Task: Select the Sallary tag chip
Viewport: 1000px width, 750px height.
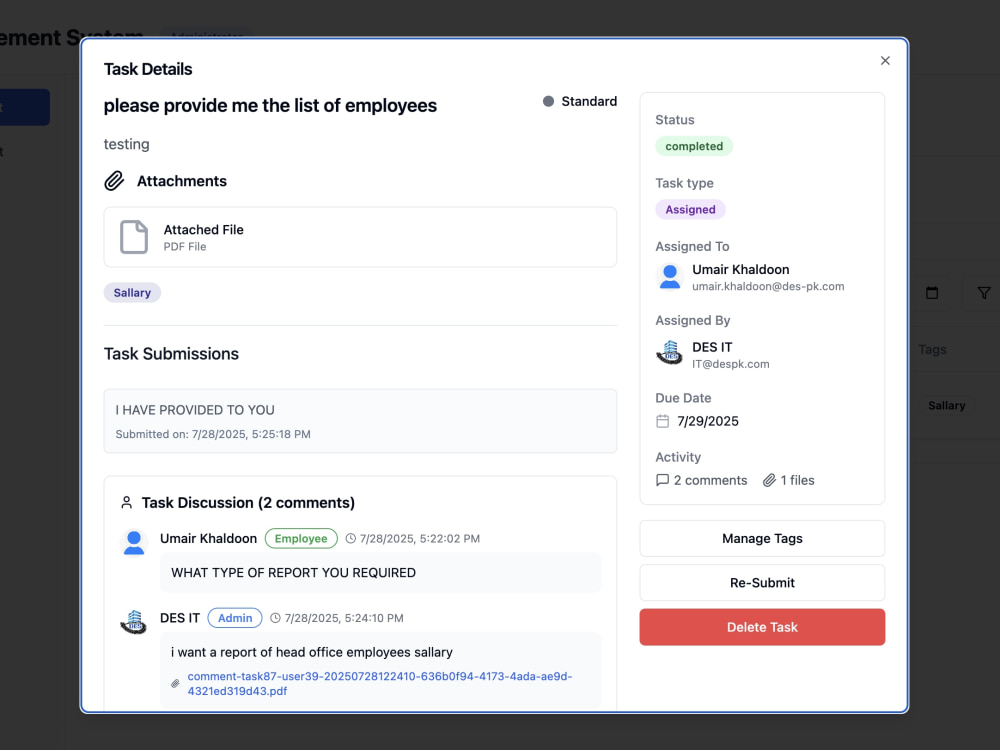Action: click(132, 293)
